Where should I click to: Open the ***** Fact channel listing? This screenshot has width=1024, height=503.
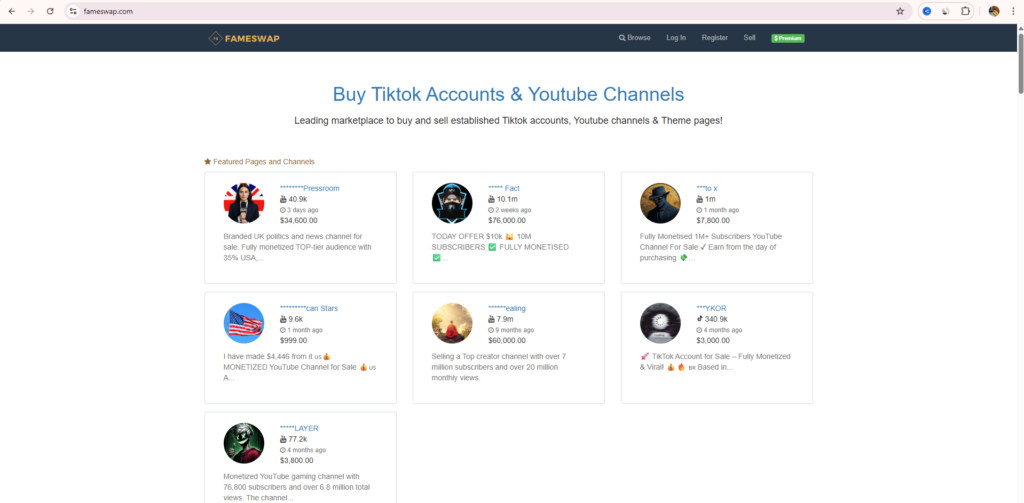503,188
